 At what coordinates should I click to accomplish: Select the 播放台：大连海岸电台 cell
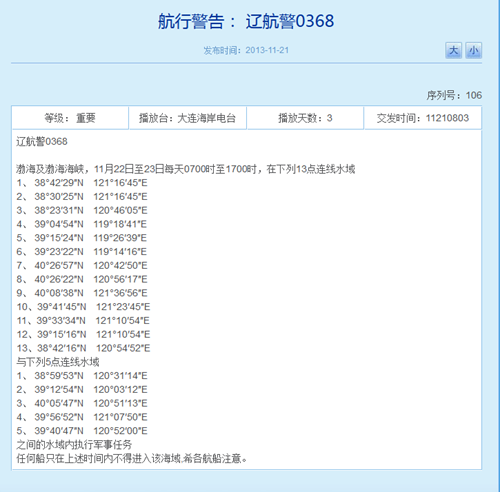coord(188,118)
